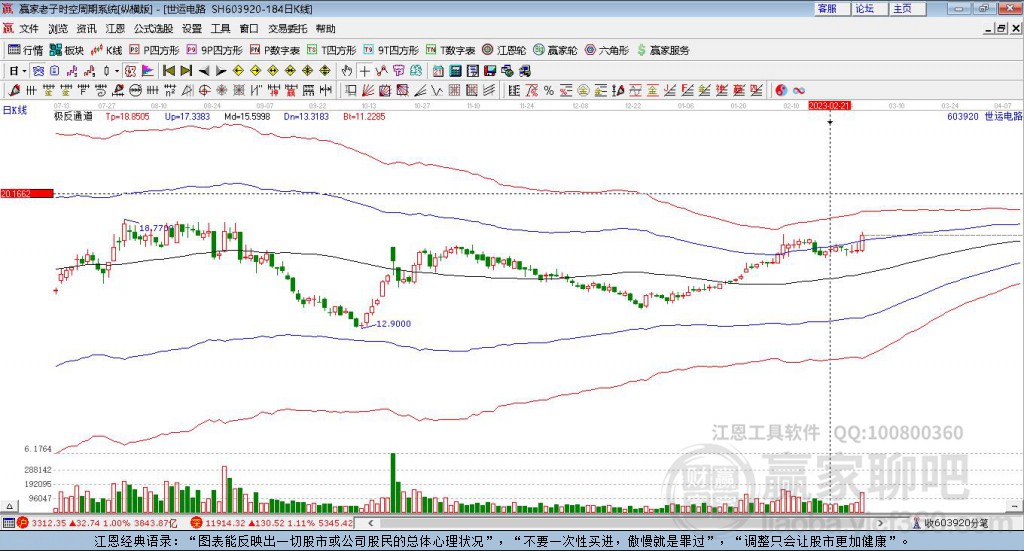Select the spiral cycle tool

click(101, 90)
